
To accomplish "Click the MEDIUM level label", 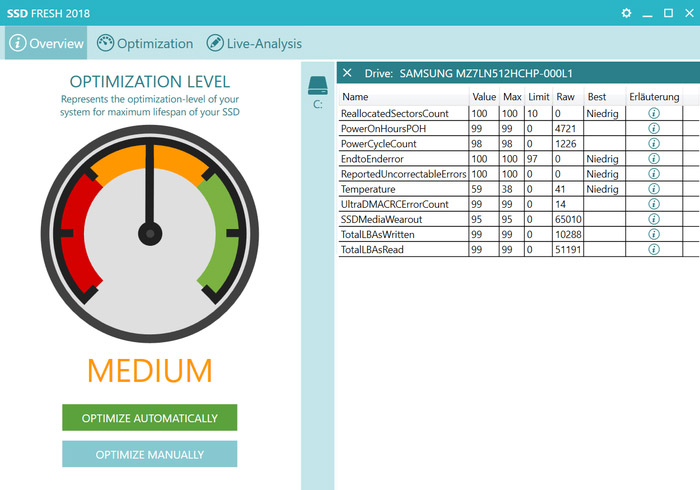I will (x=150, y=371).
